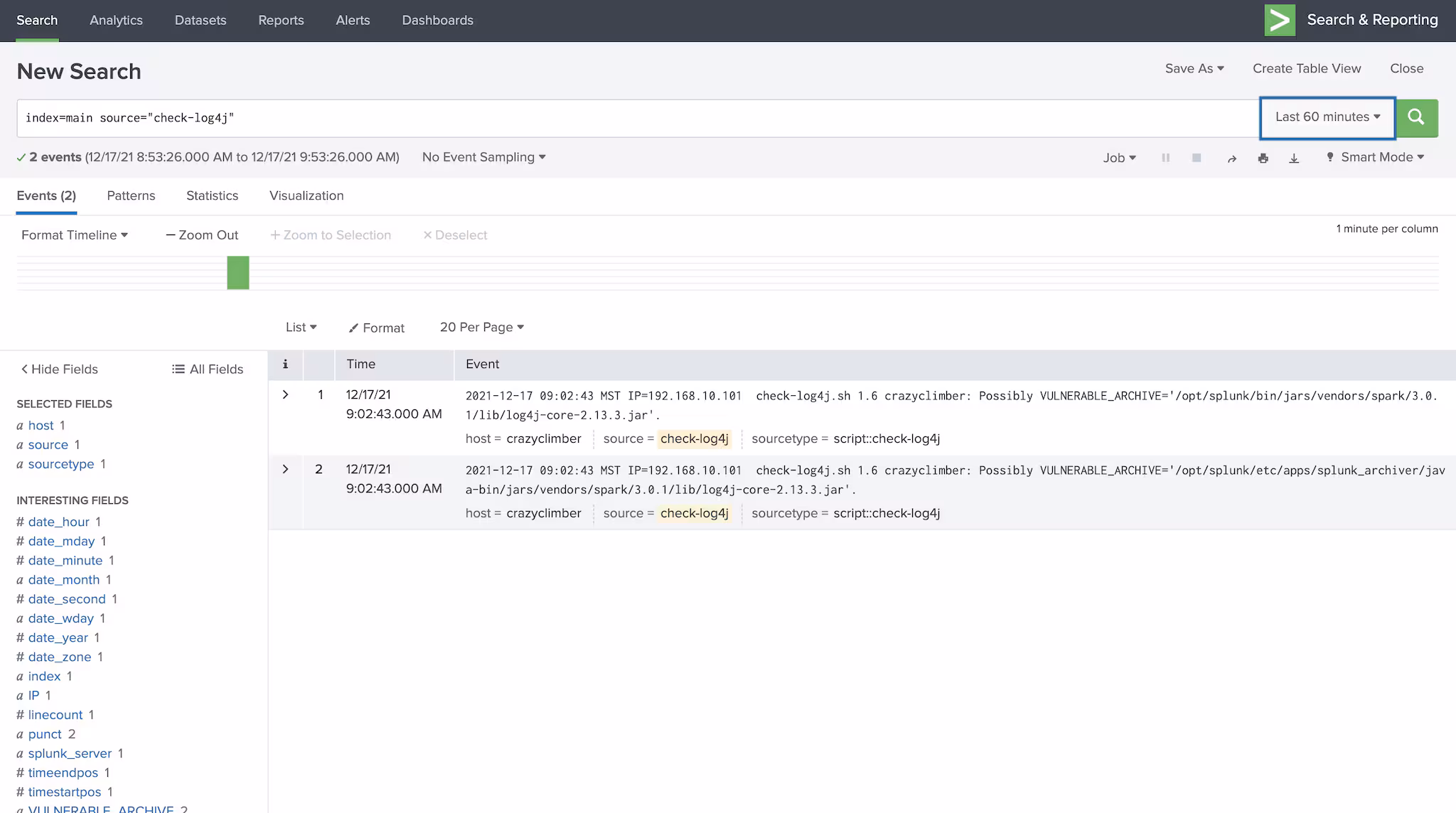Open Dashboards in the top navigation
The image size is (1456, 813).
point(437,20)
